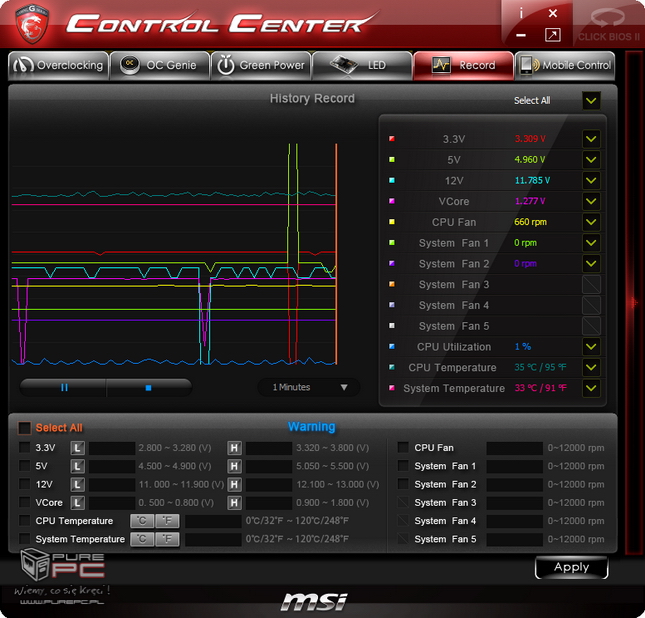
Task: Click the blue CPU Utilization color swatch
Action: [392, 346]
